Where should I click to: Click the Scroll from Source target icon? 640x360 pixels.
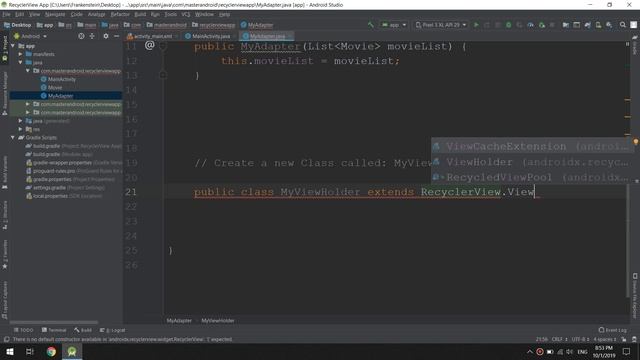81,36
